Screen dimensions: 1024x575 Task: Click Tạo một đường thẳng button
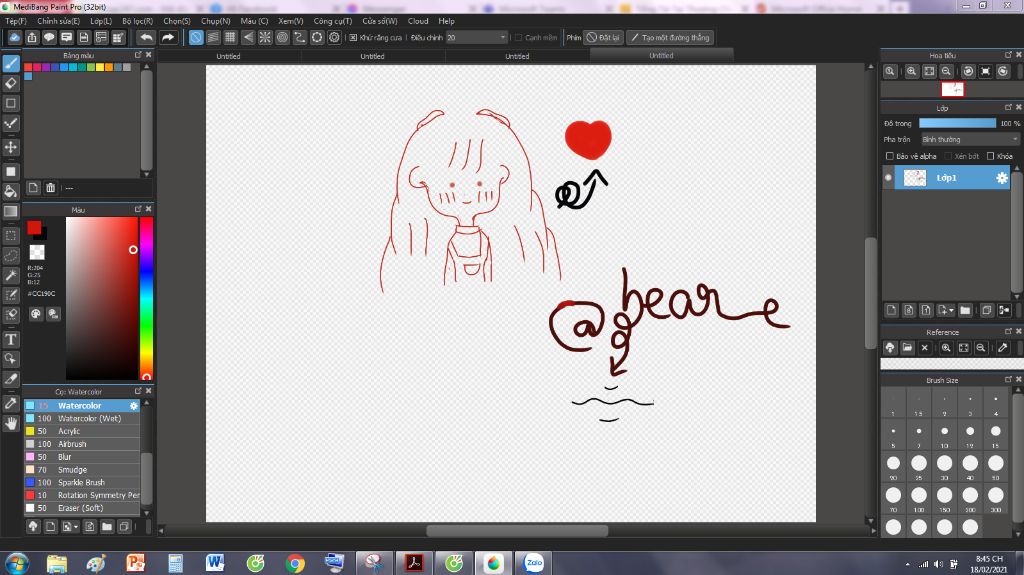point(670,37)
